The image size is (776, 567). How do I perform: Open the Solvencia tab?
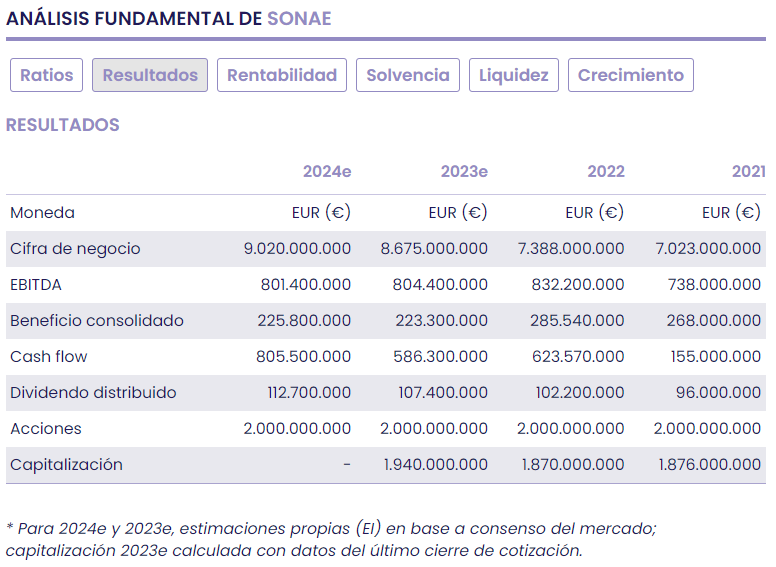[x=408, y=75]
